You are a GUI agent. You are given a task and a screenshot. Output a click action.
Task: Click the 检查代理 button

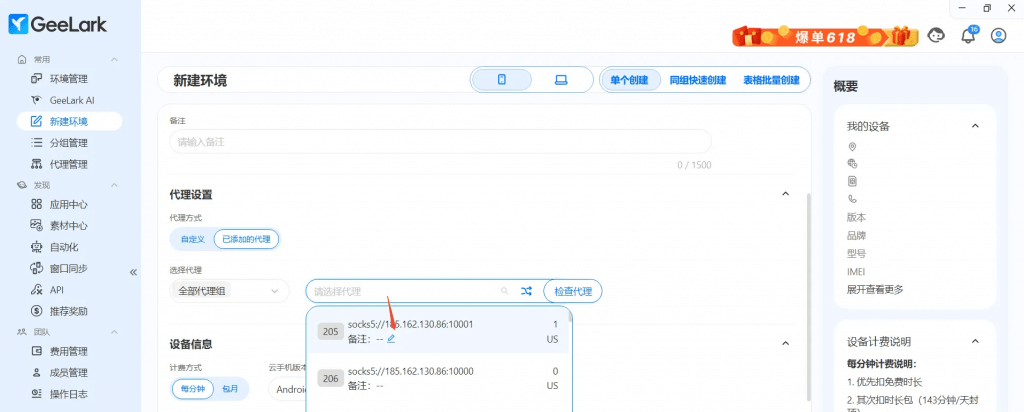pyautogui.click(x=573, y=291)
